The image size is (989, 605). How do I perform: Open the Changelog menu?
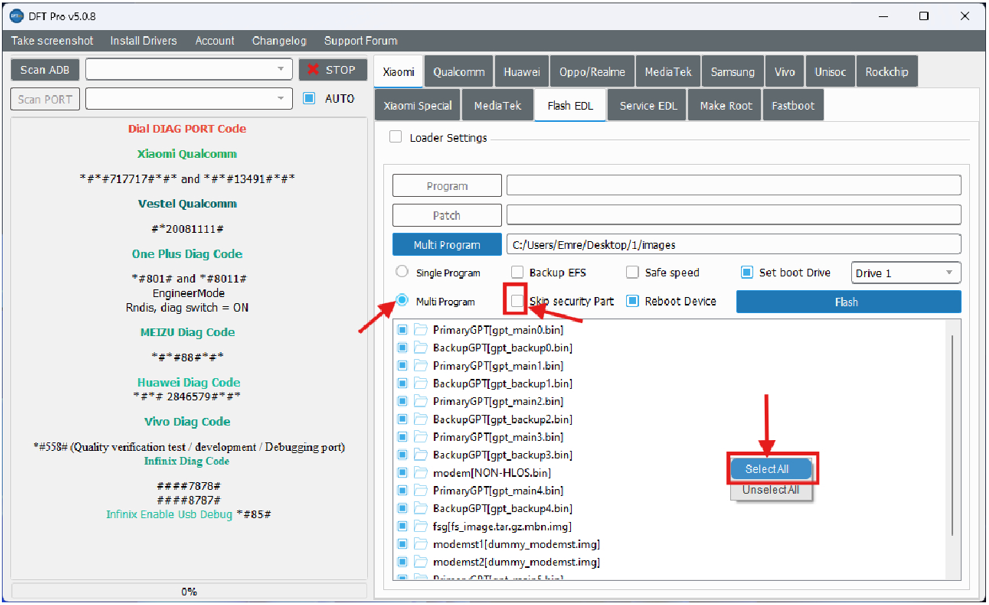(279, 40)
